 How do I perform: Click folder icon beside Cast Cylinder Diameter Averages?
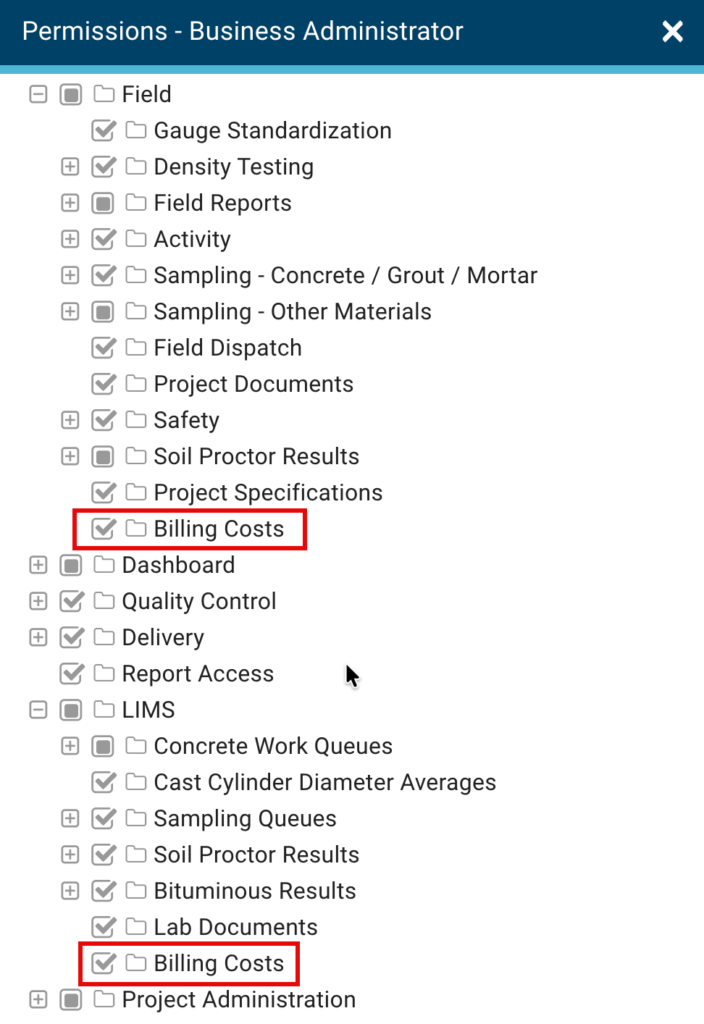[136, 782]
